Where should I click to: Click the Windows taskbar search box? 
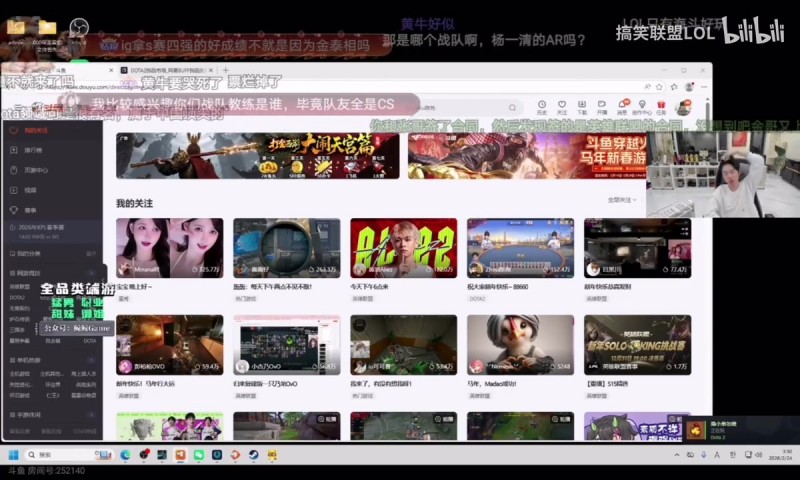[69, 454]
